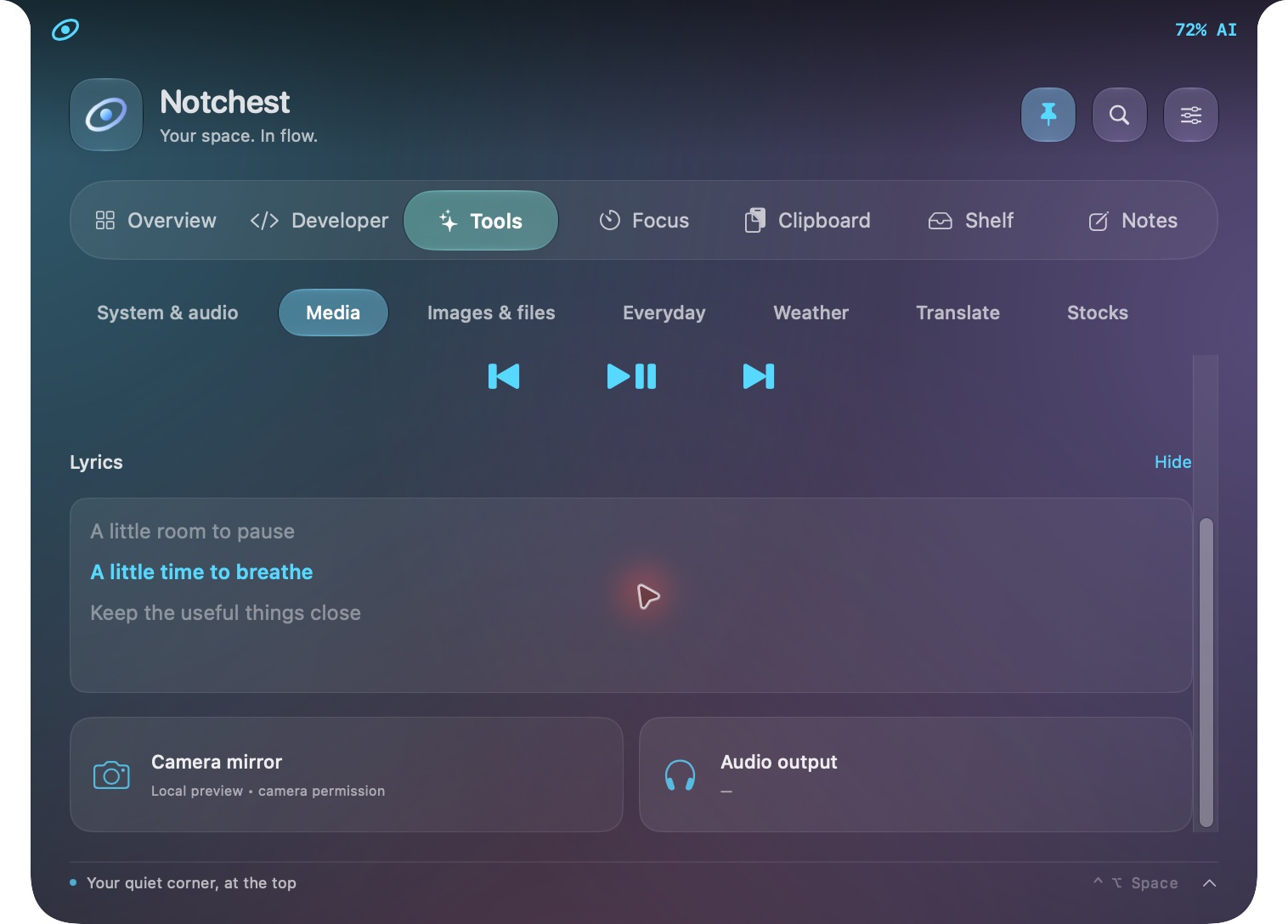Viewport: 1288px width, 924px height.
Task: Click lyric line 'A little room to pause'
Action: coord(193,532)
